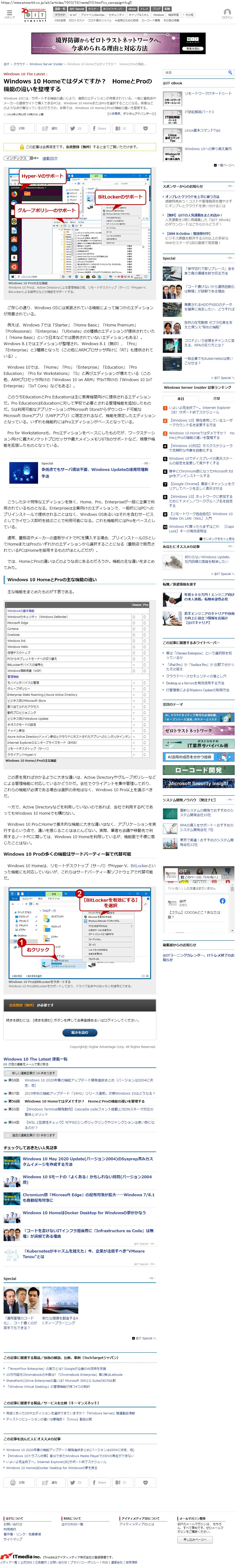Open the ローコード開発 feature link in subnav

point(151,20)
